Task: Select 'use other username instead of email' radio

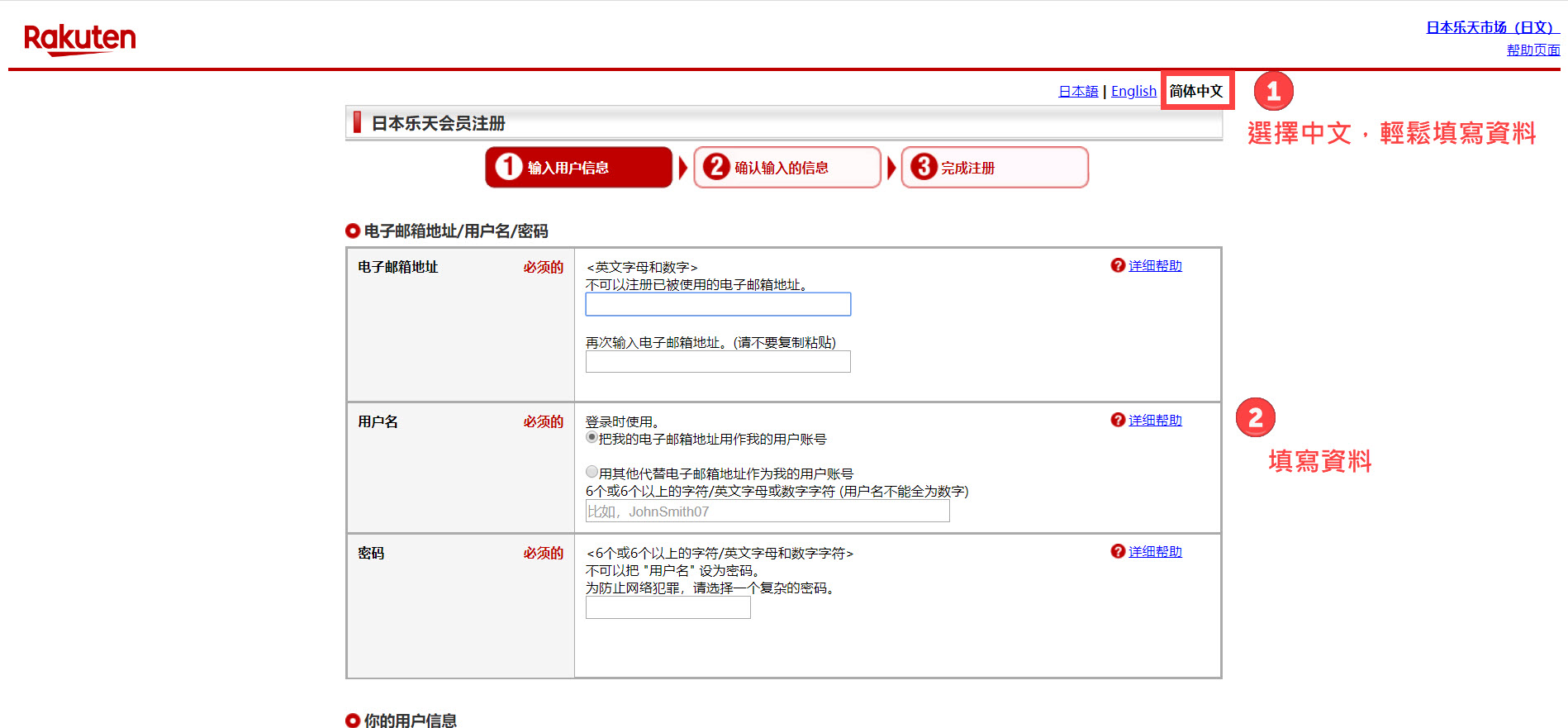Action: pos(592,472)
